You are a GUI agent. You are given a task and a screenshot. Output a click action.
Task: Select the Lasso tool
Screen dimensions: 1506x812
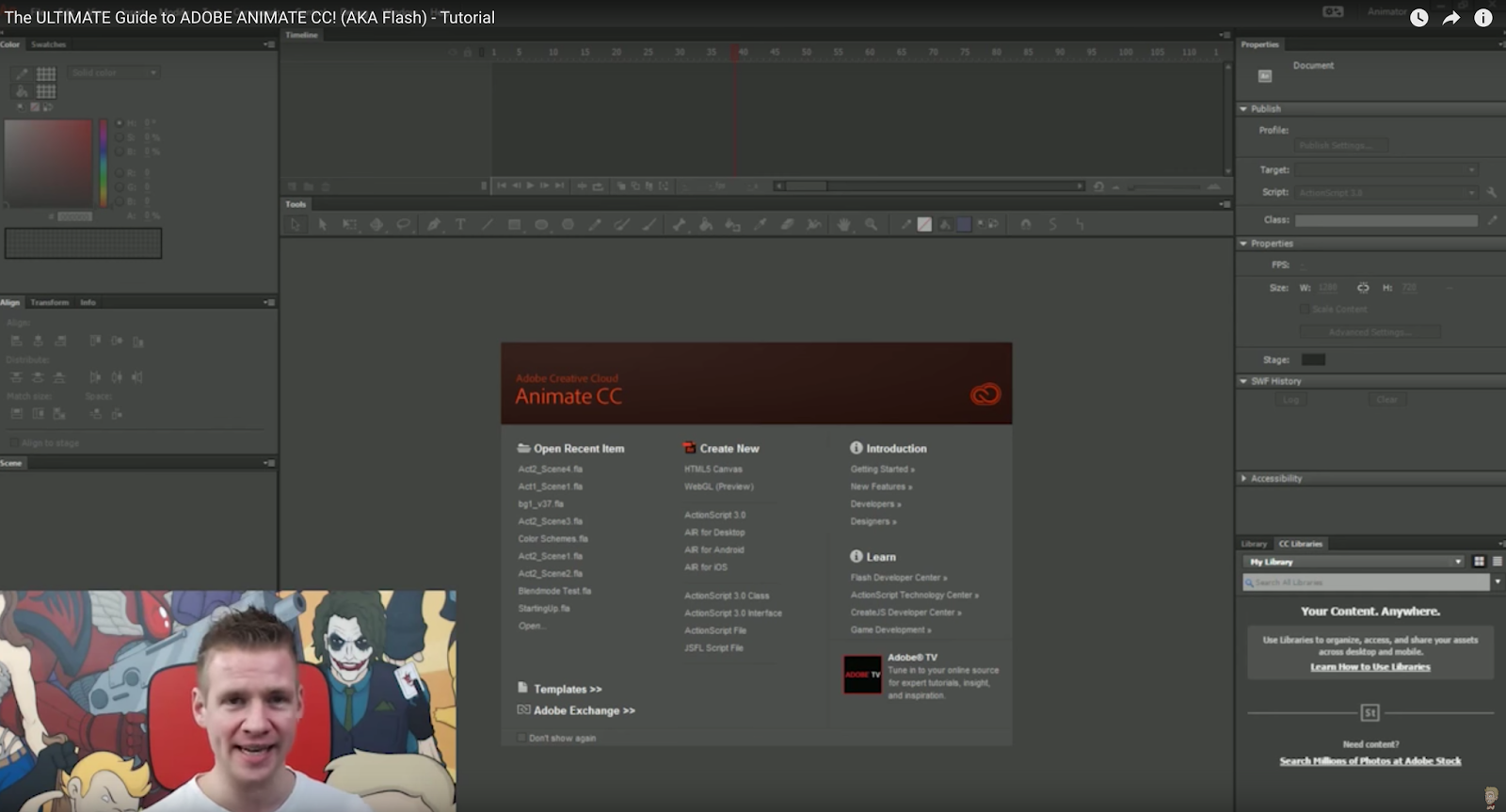(x=404, y=224)
